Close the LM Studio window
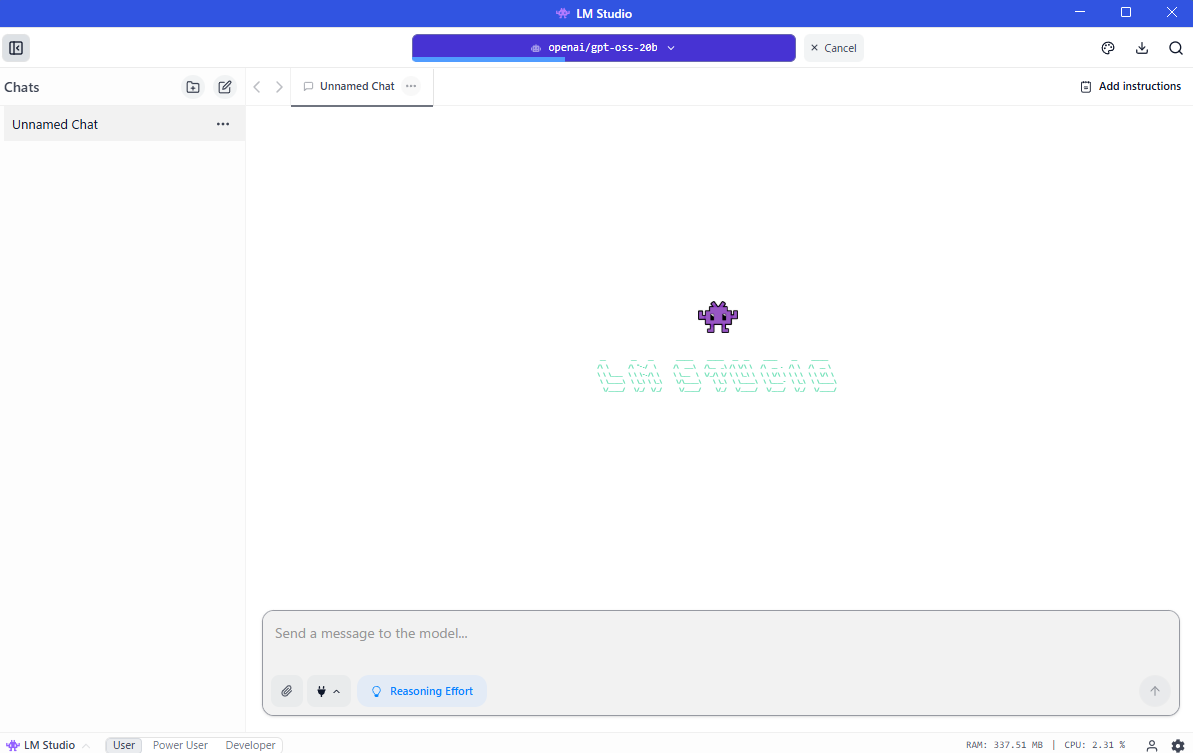The width and height of the screenshot is (1193, 753). [1172, 13]
